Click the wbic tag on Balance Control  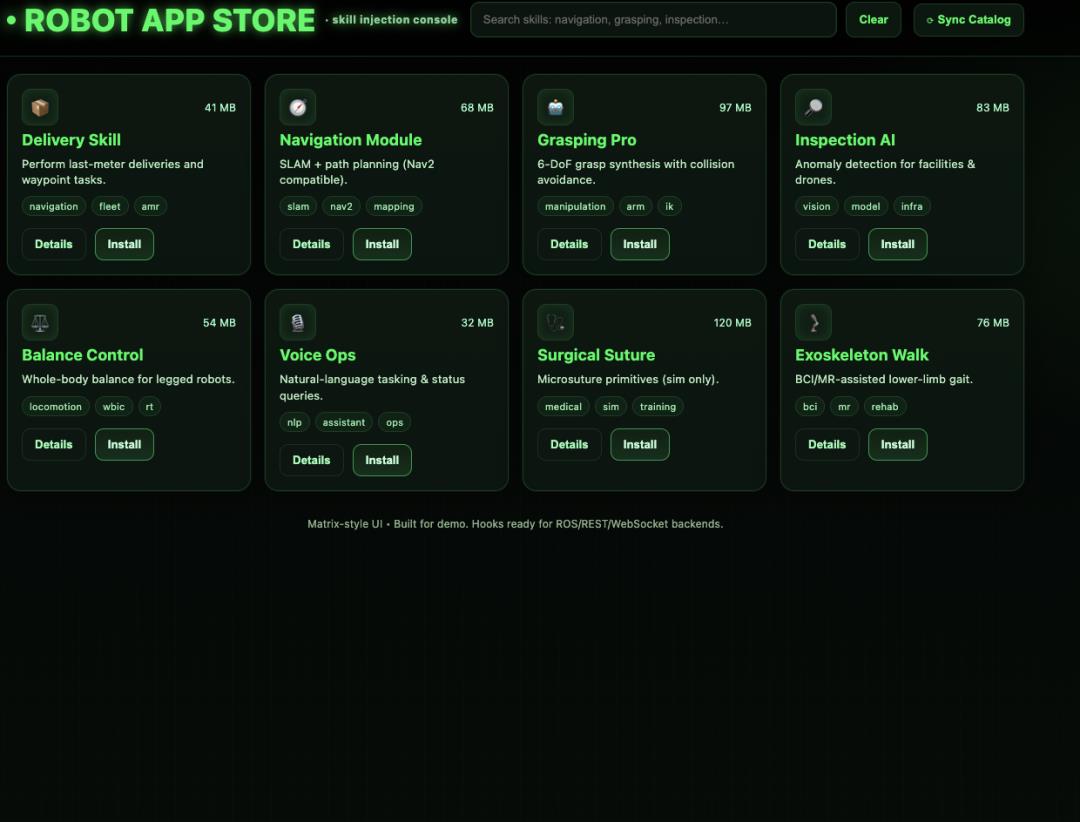pos(113,406)
